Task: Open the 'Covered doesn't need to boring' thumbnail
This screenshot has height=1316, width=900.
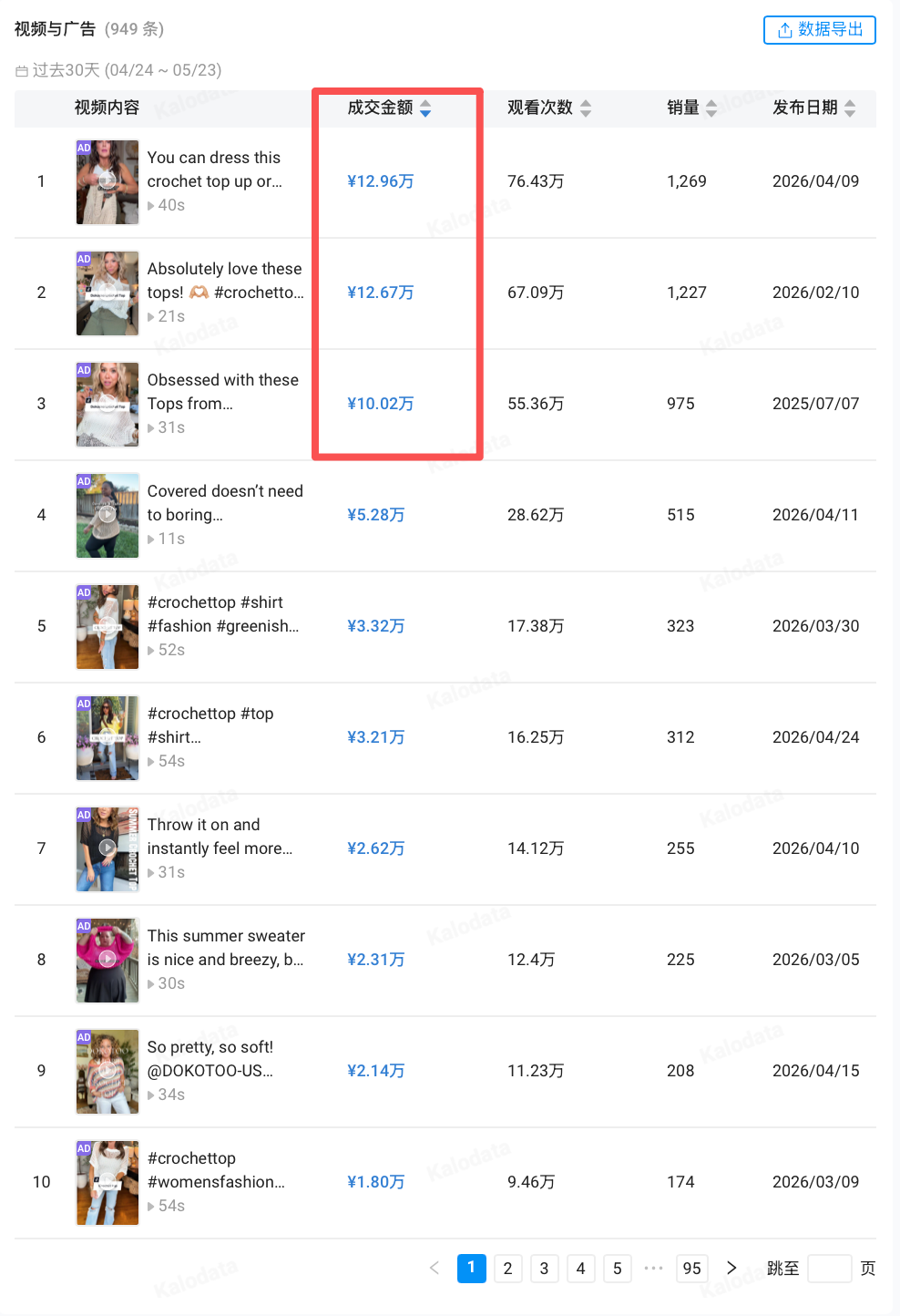Action: (x=107, y=515)
